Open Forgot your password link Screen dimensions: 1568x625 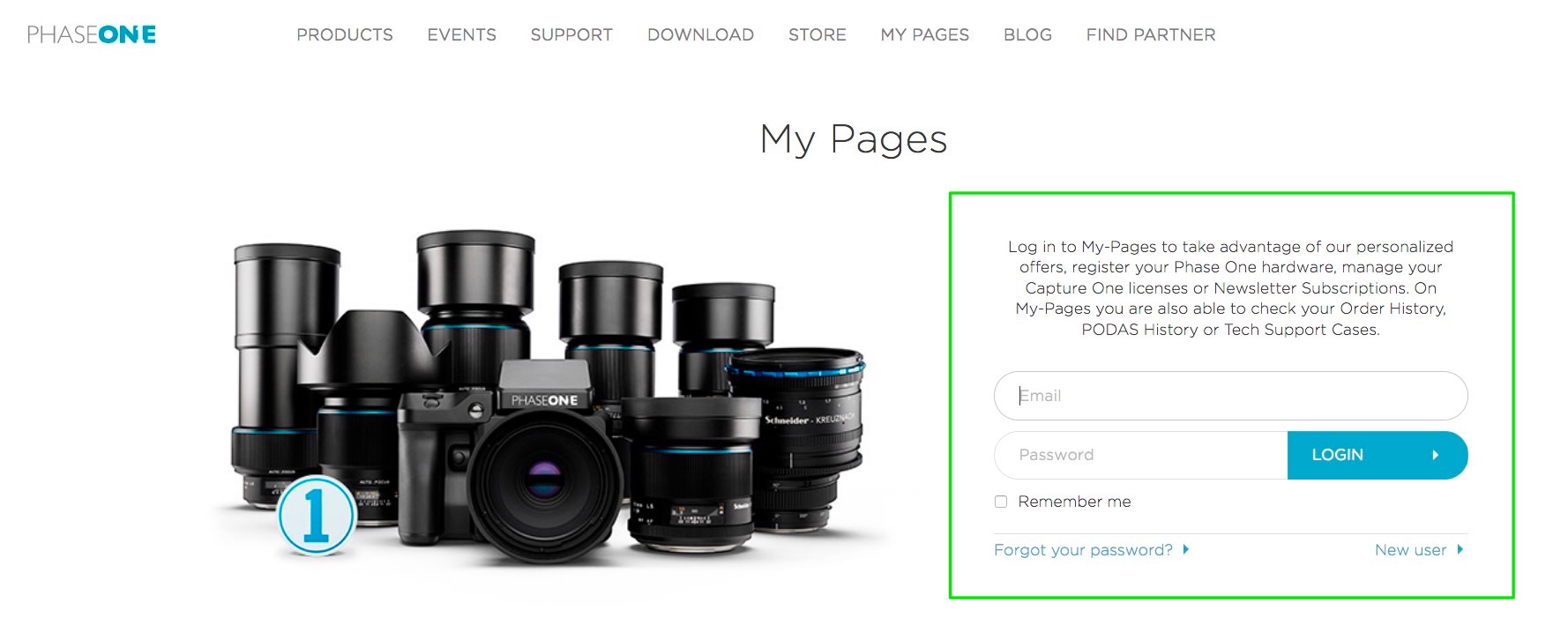click(x=1083, y=550)
